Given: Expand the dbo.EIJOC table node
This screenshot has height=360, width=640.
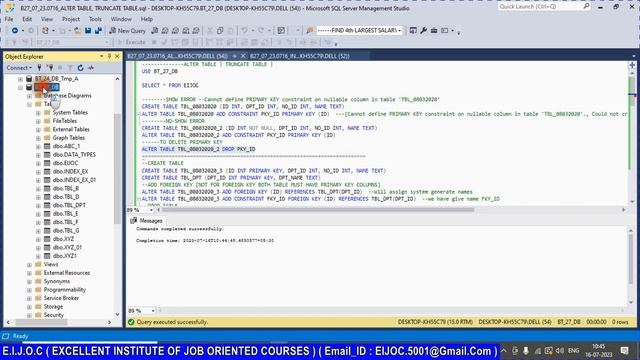Looking at the screenshot, I should coord(38,163).
